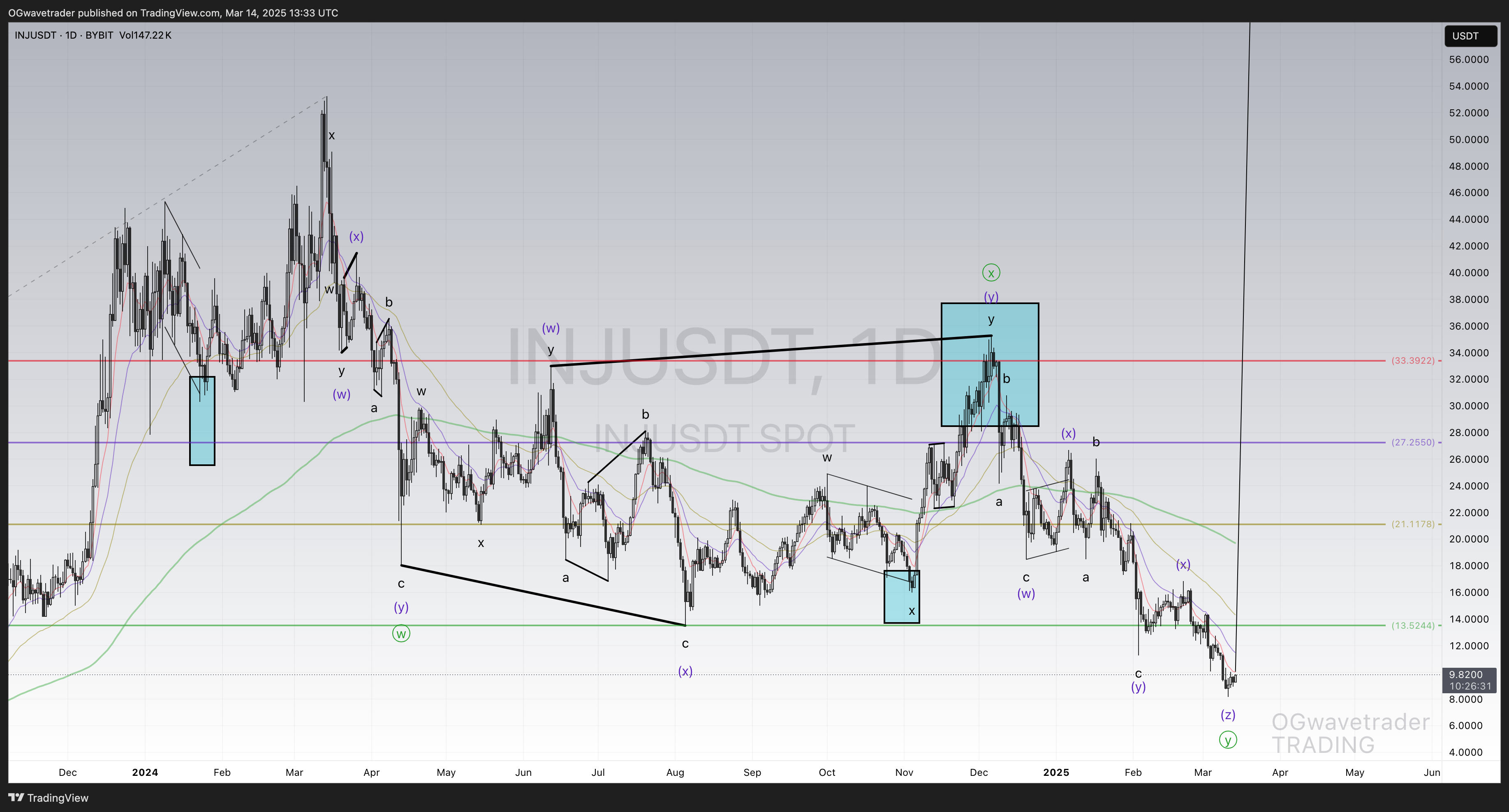Click the Sep label on time axis
This screenshot has width=1509, height=812.
pos(752,772)
